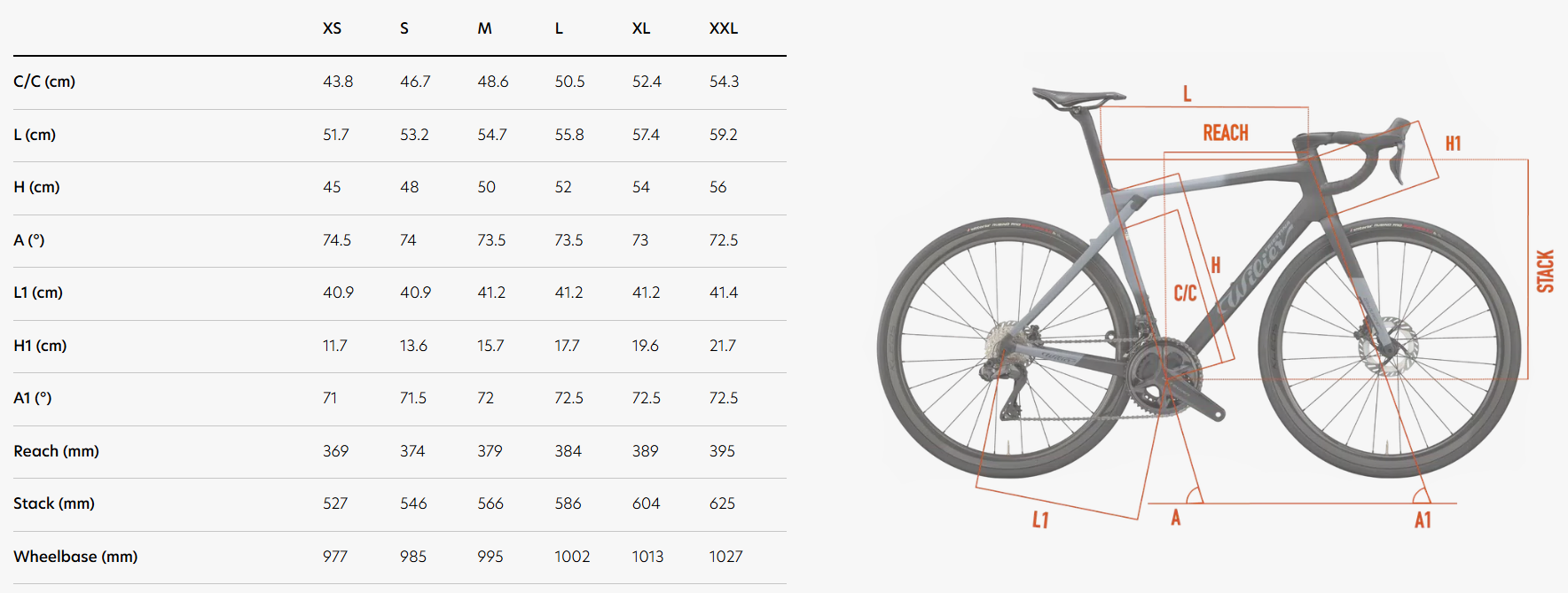Click the H1 value 11.7 for XS
Viewport: 1568px width, 593px height.
coord(334,346)
